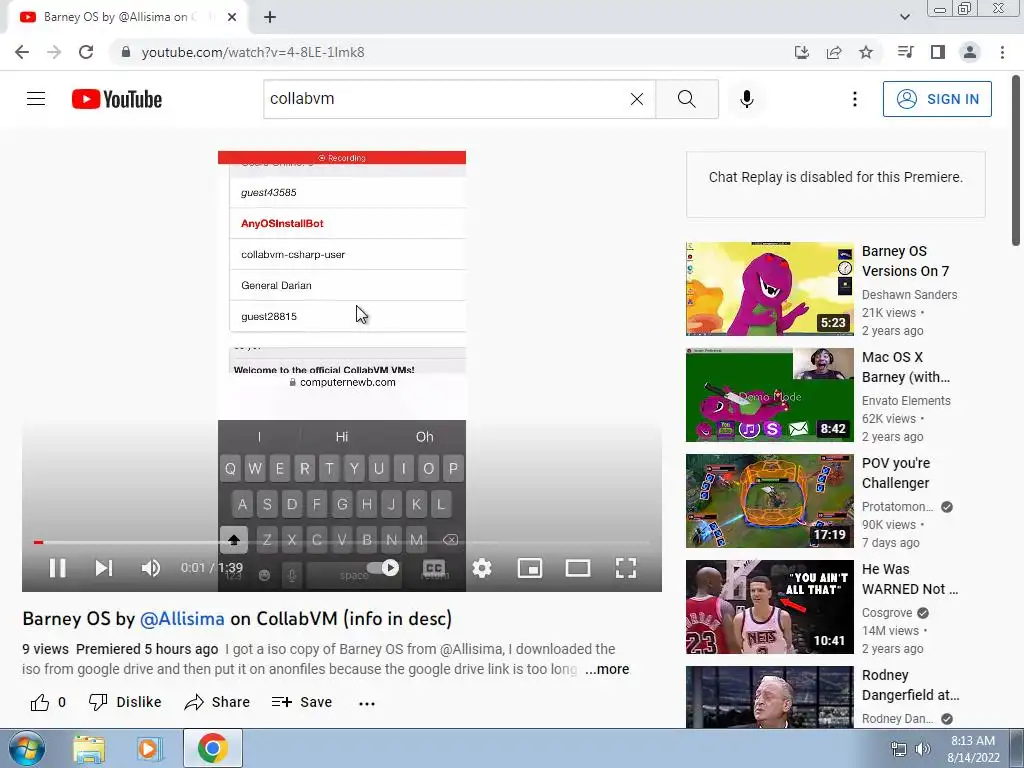Screen dimensions: 1024x768
Task: Share the video
Action: (217, 702)
